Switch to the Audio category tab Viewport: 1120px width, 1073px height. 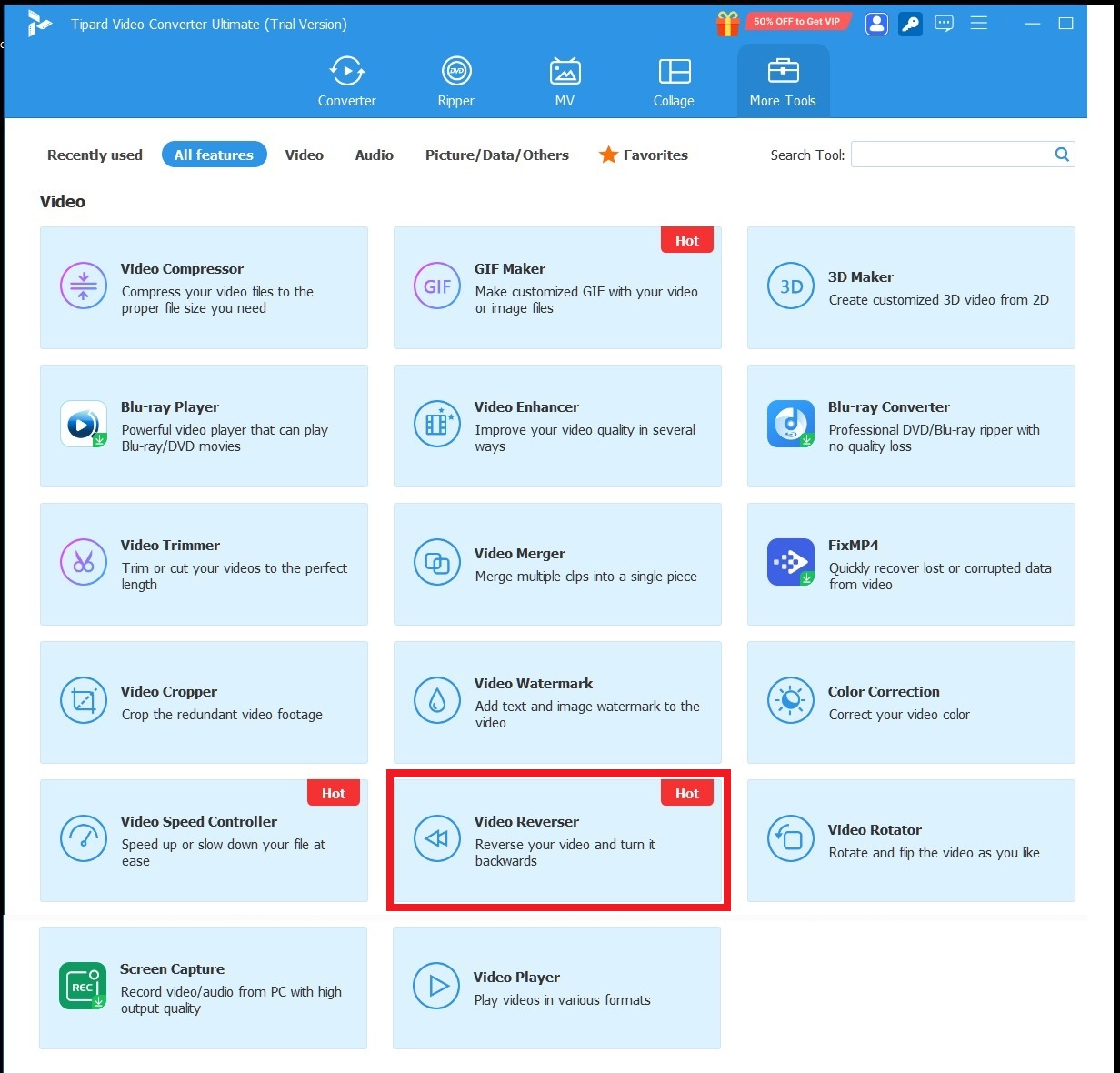point(374,155)
